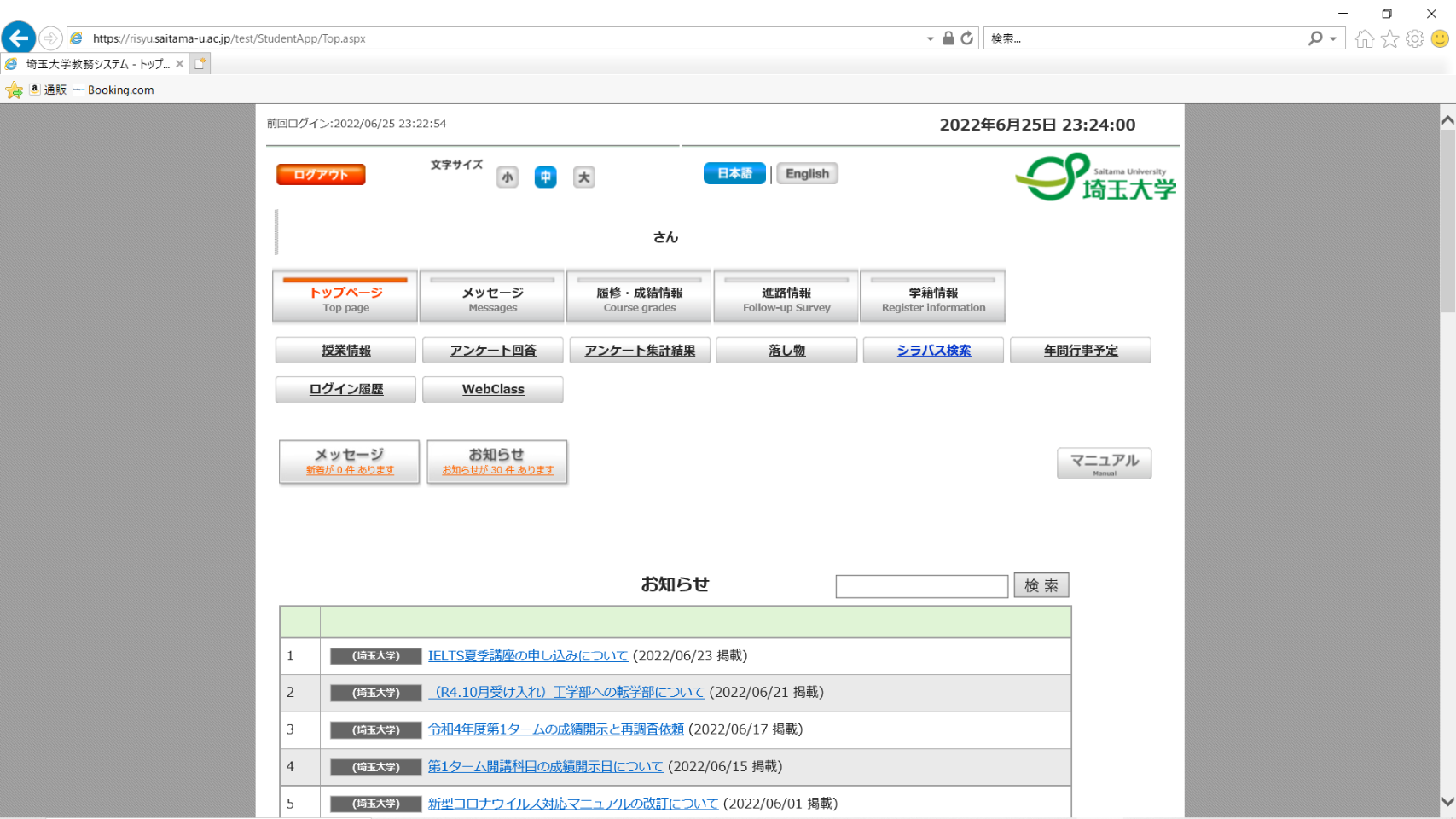Click the add-to-favorites-bar star icon
This screenshot has width=1456, height=819.
[x=15, y=90]
